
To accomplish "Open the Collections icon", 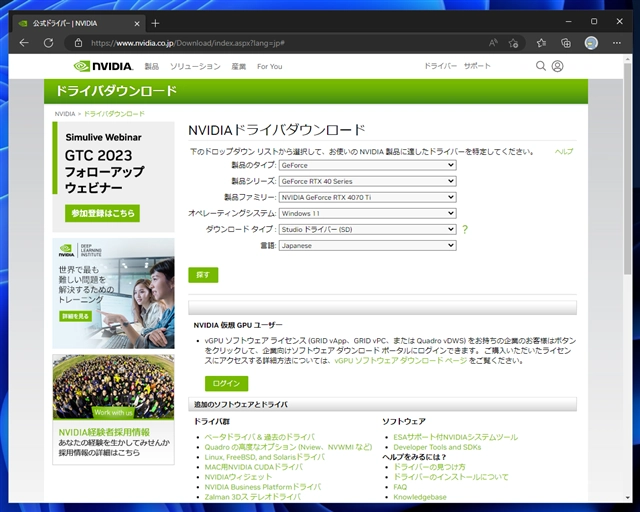I will coord(566,43).
